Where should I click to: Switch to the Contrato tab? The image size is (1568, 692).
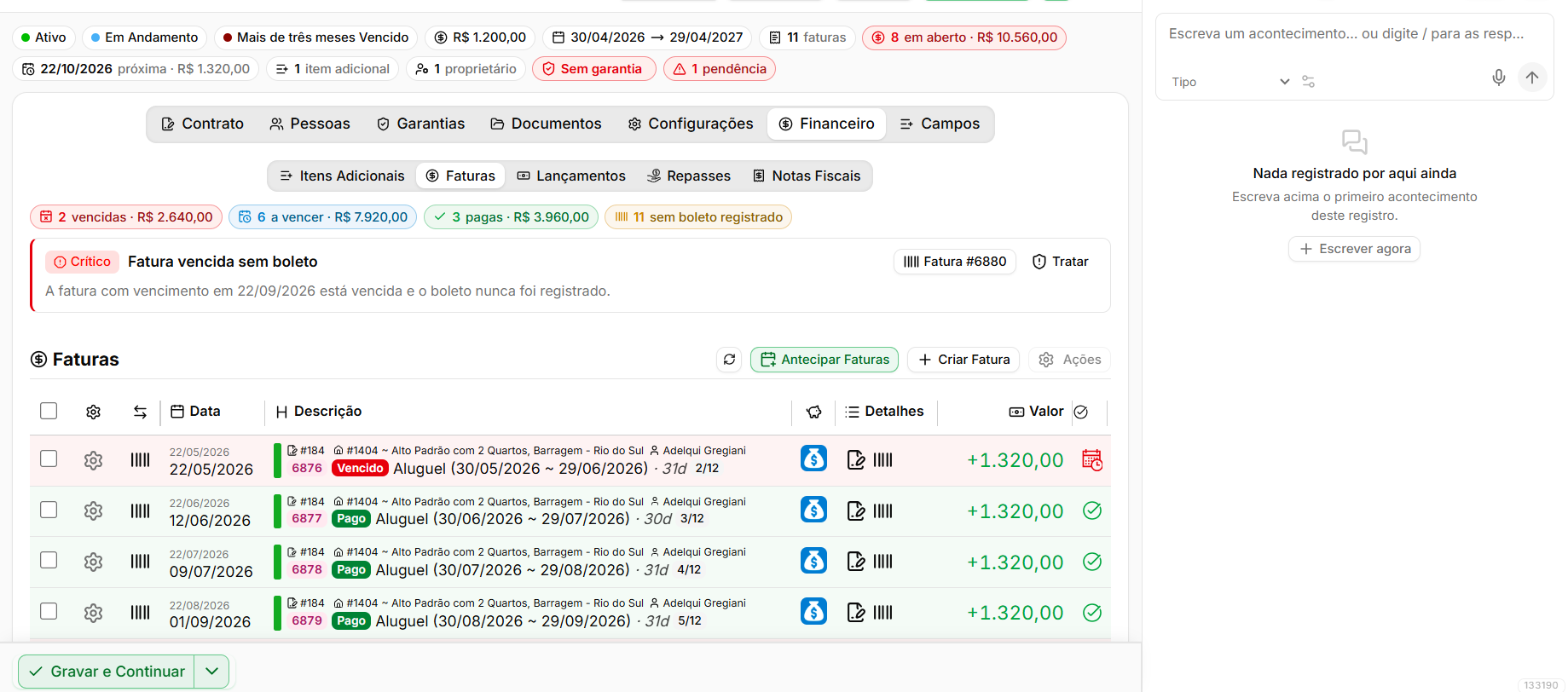203,124
